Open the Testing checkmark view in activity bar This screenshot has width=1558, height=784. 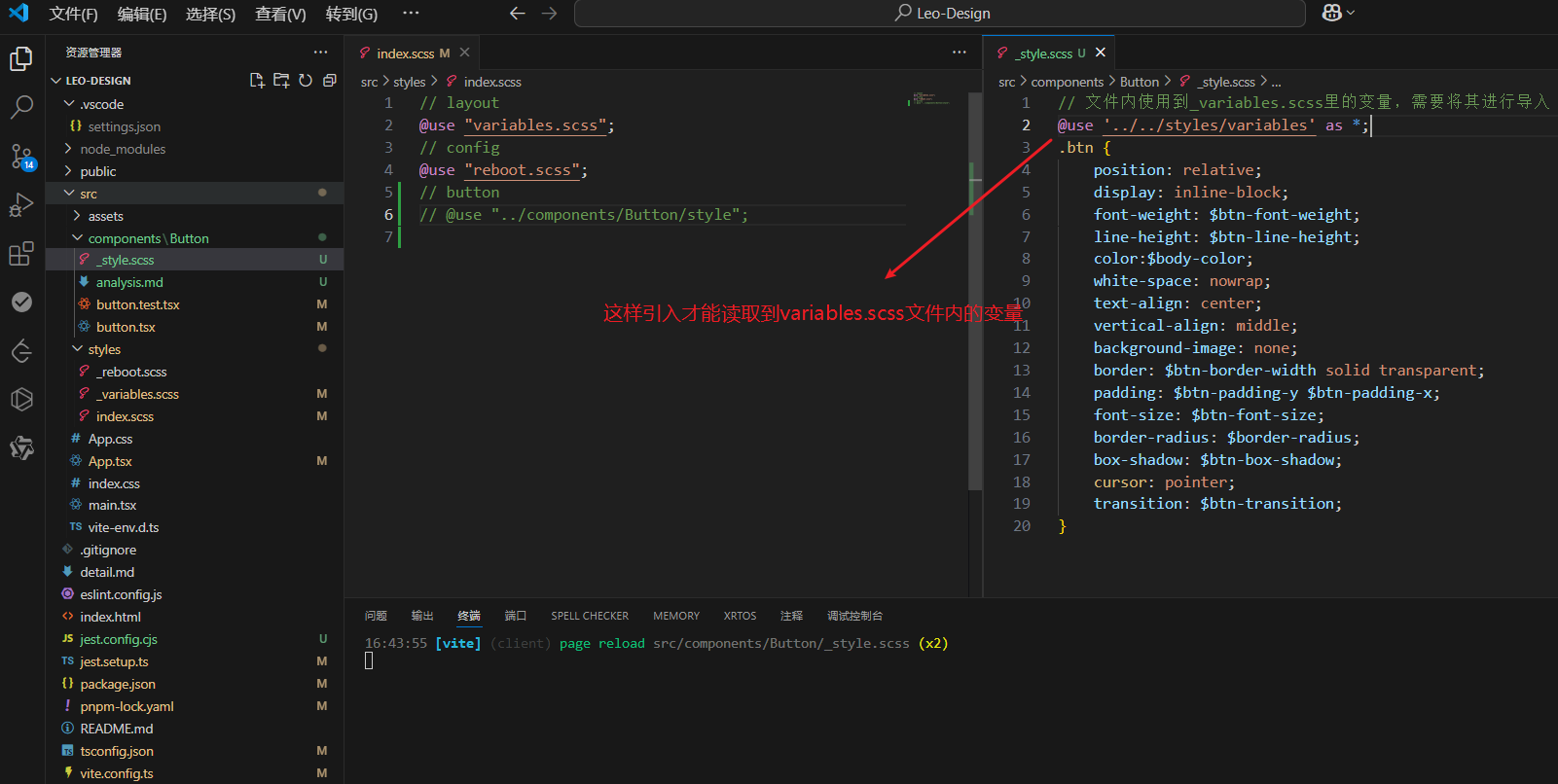coord(21,303)
